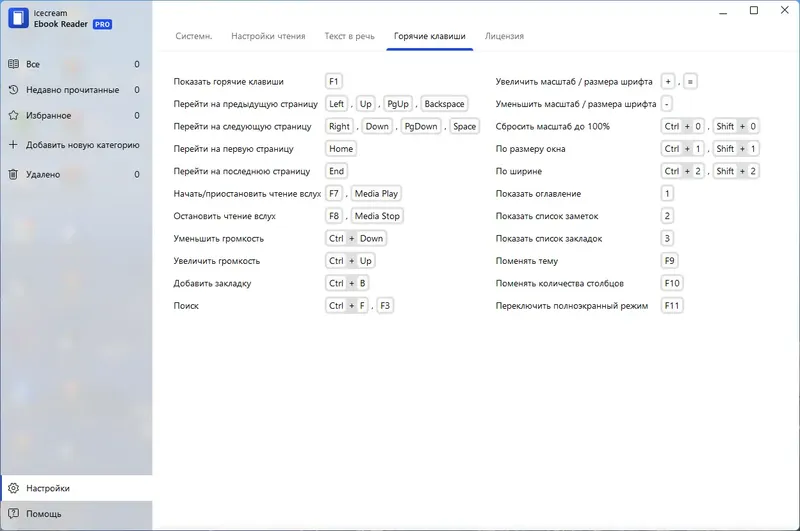
Task: Click the Перейти на первую страницу label
Action: (x=233, y=149)
